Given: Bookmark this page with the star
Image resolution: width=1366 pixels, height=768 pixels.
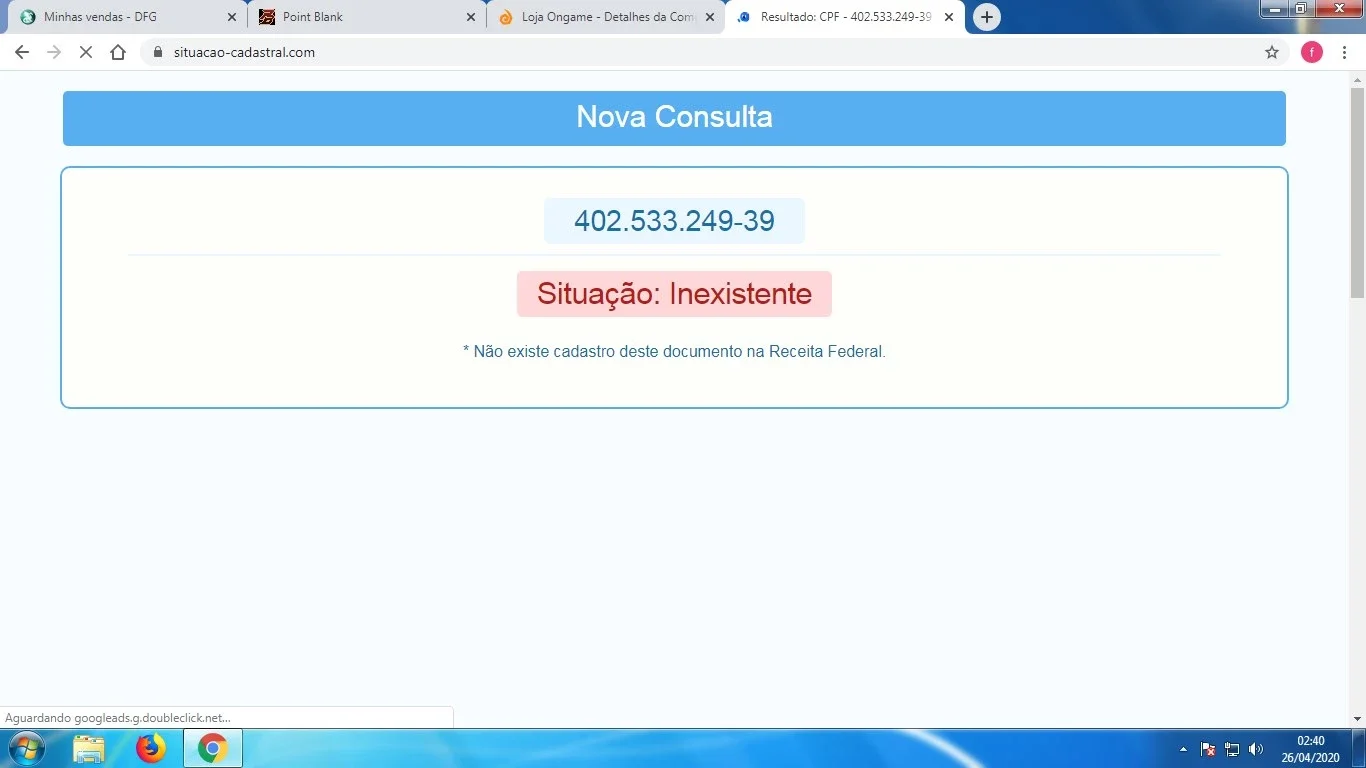Looking at the screenshot, I should [1272, 52].
